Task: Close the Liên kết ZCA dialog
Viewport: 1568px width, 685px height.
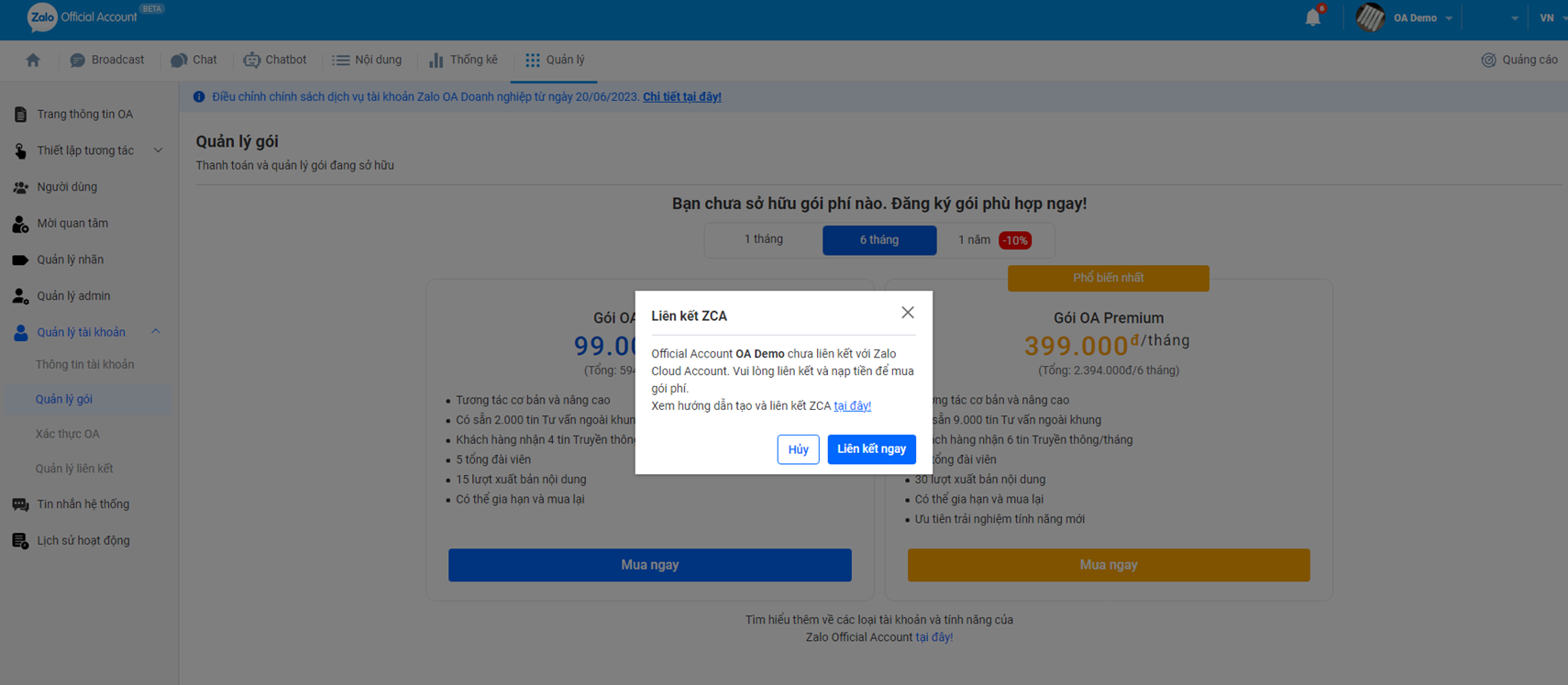Action: coord(908,313)
